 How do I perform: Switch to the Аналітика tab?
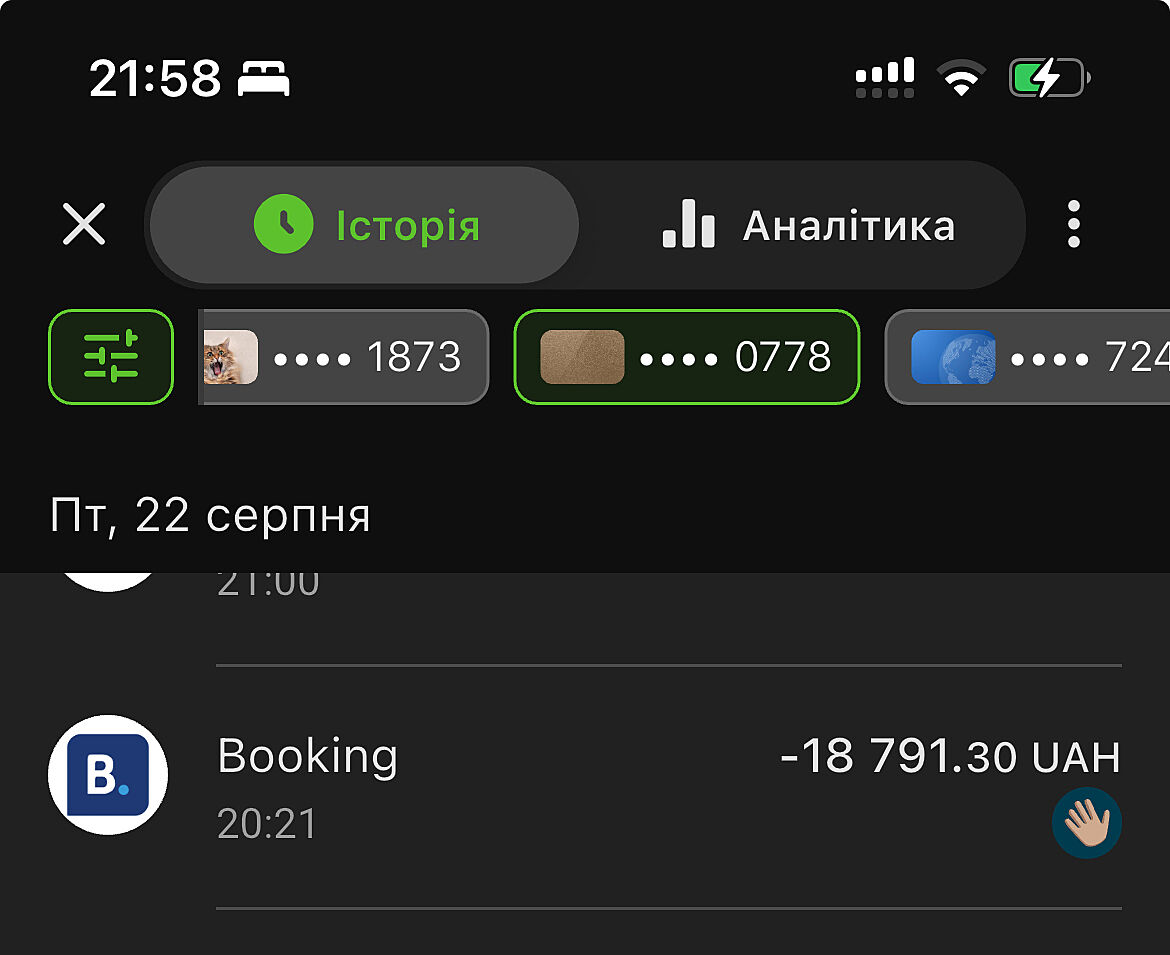[x=808, y=225]
